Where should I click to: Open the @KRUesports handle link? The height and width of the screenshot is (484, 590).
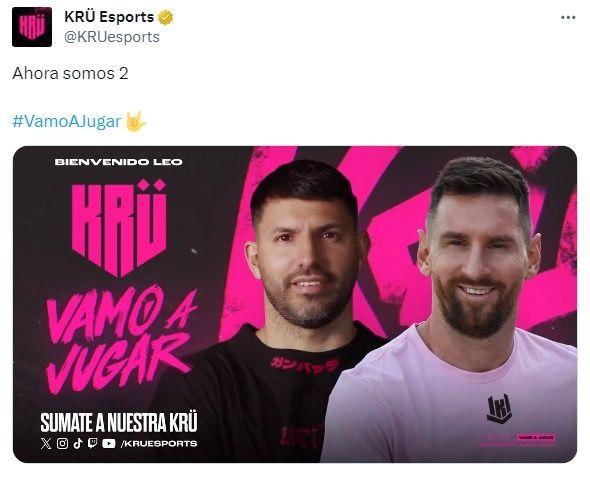pos(112,37)
